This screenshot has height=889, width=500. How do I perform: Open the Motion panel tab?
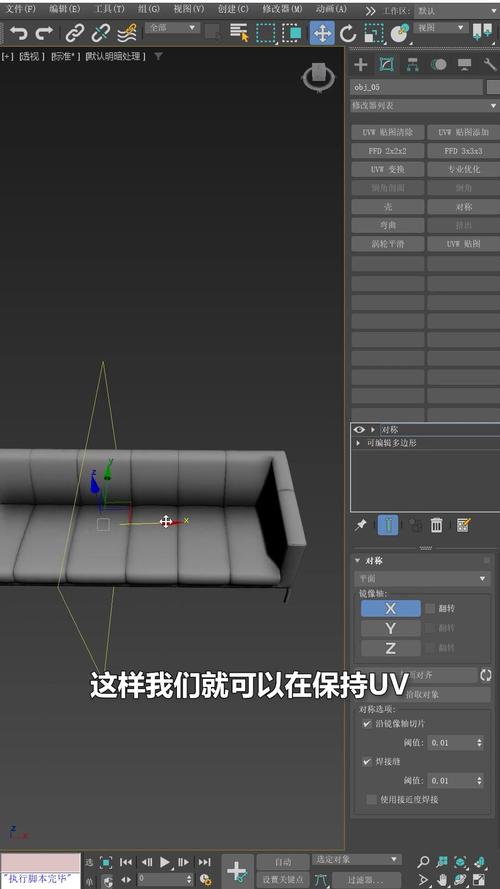pos(438,65)
